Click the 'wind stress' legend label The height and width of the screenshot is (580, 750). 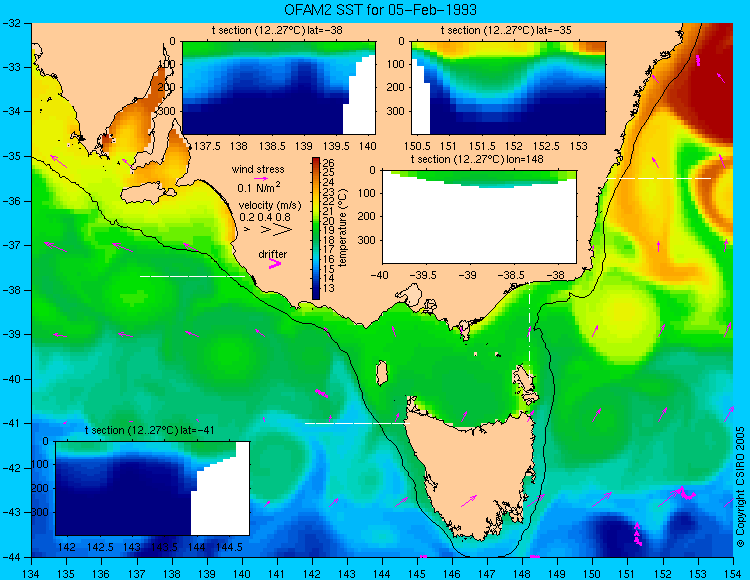[x=258, y=169]
